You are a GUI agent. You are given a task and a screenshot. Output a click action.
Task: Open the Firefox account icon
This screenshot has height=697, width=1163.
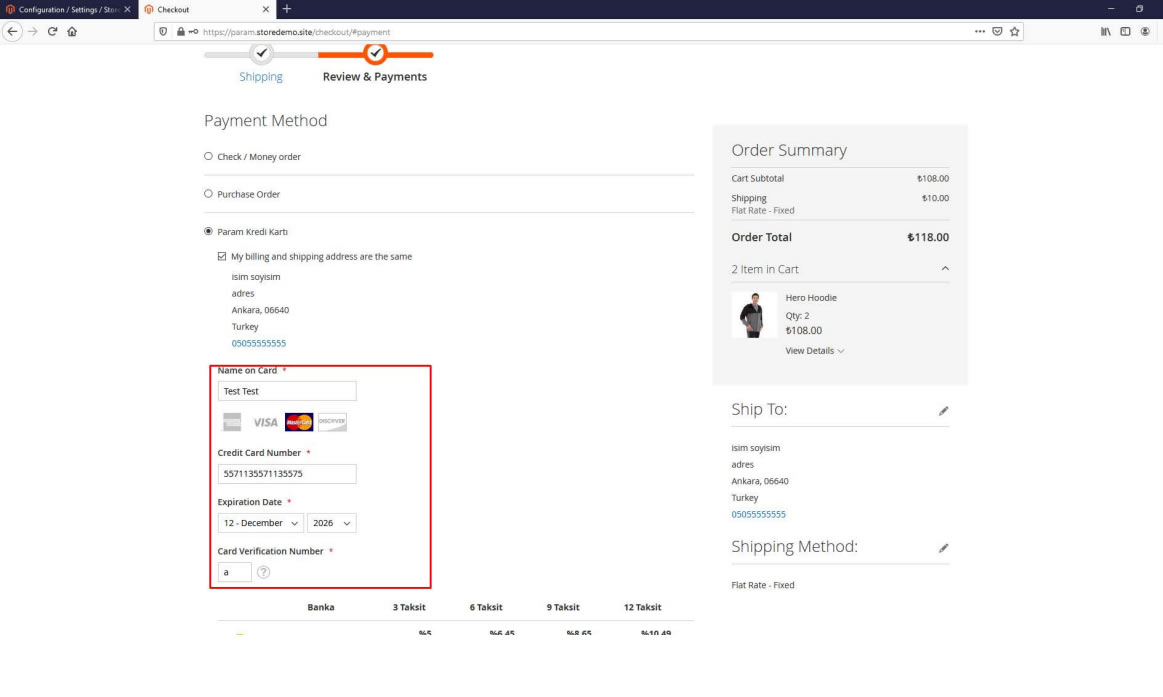[1145, 32]
